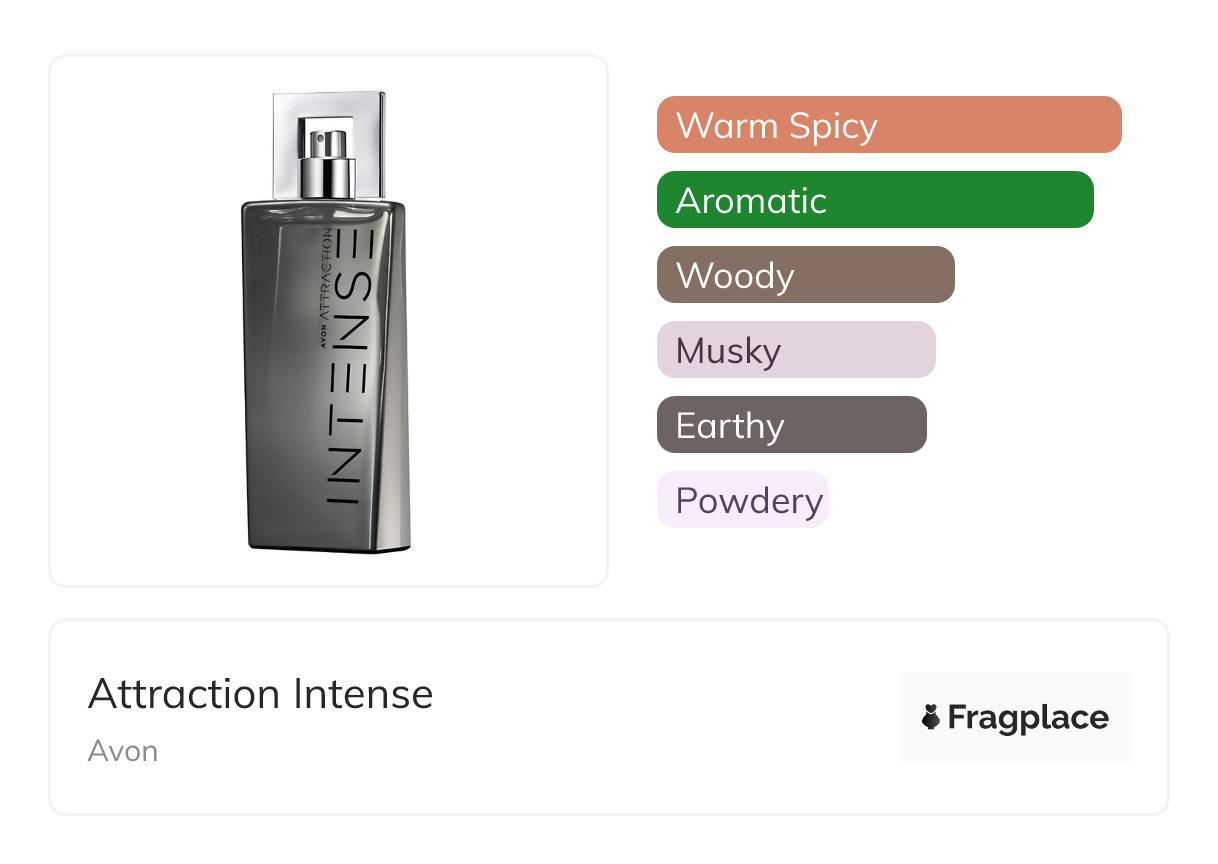Open the Avon brand link
This screenshot has width=1218, height=864.
[122, 751]
